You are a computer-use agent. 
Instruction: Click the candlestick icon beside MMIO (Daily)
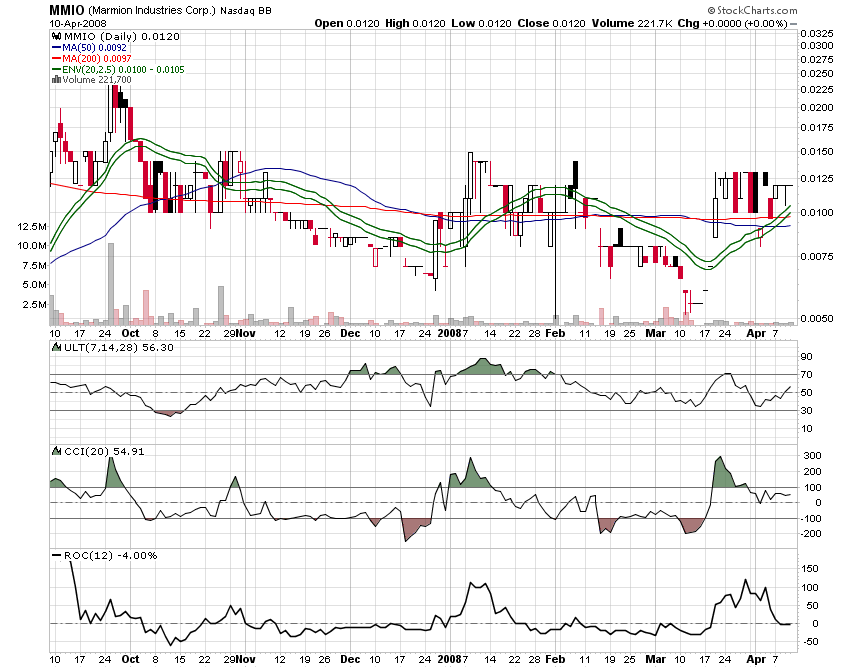[x=56, y=36]
